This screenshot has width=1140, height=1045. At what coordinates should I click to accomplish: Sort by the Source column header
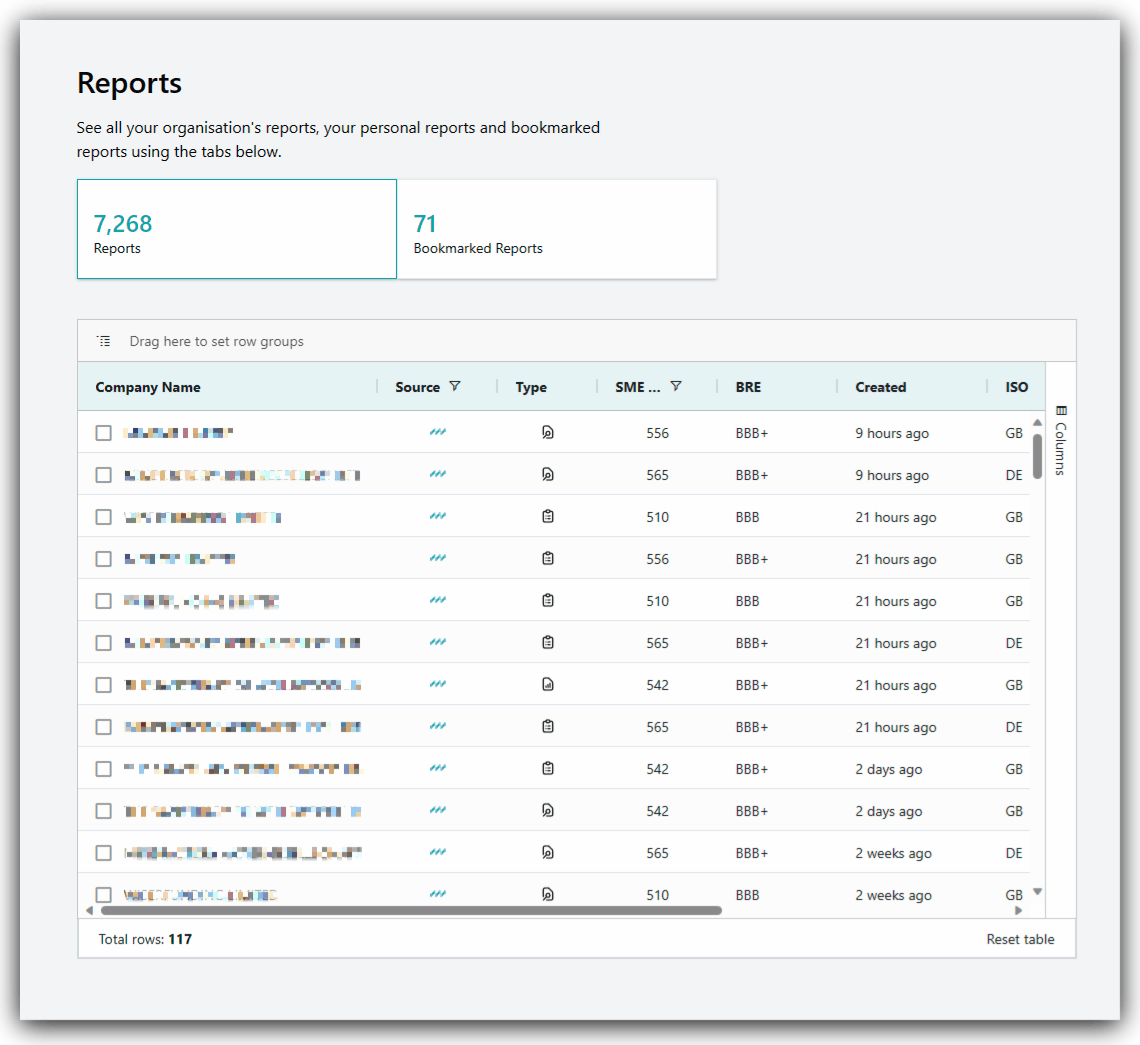[417, 387]
